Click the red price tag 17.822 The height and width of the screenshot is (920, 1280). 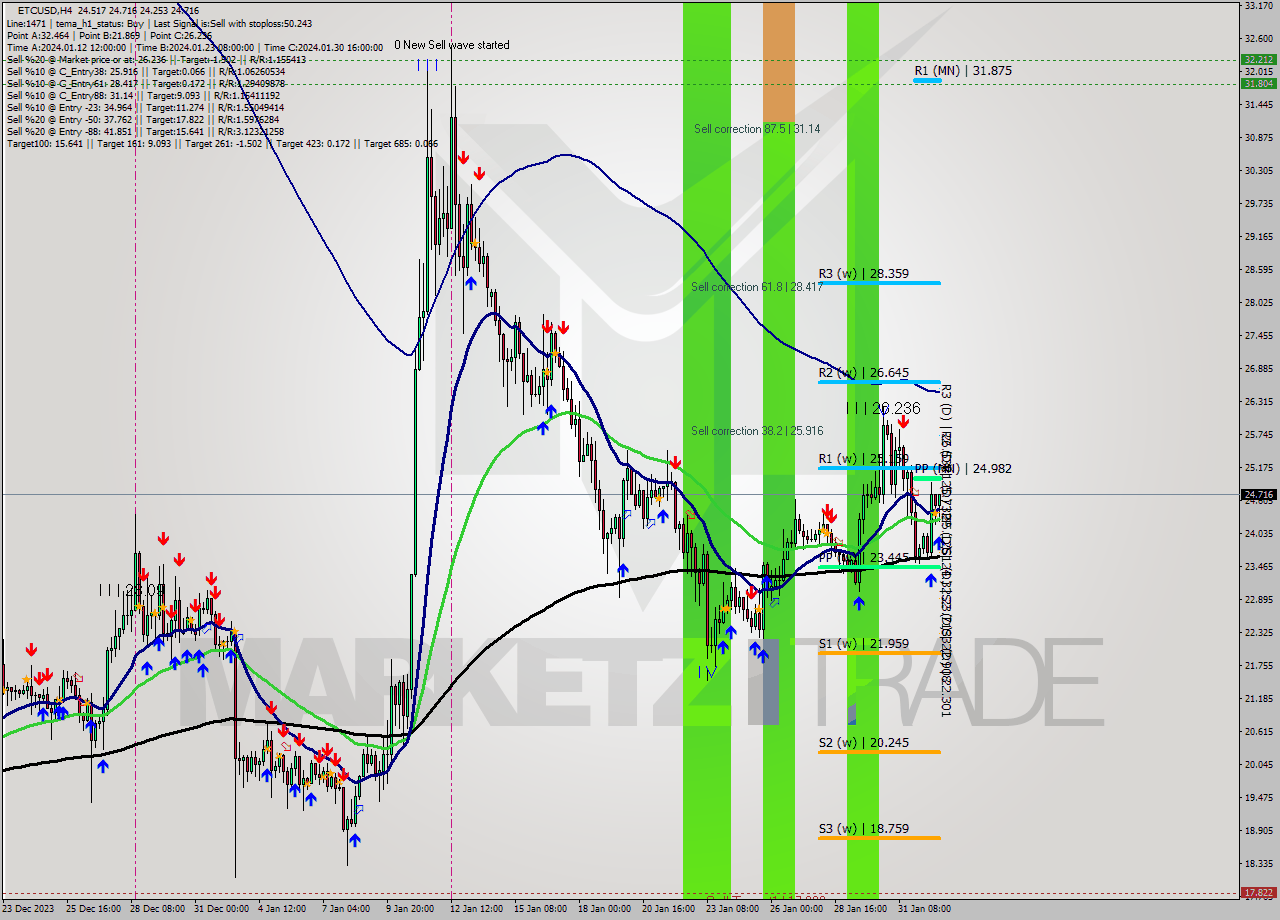coord(1258,892)
